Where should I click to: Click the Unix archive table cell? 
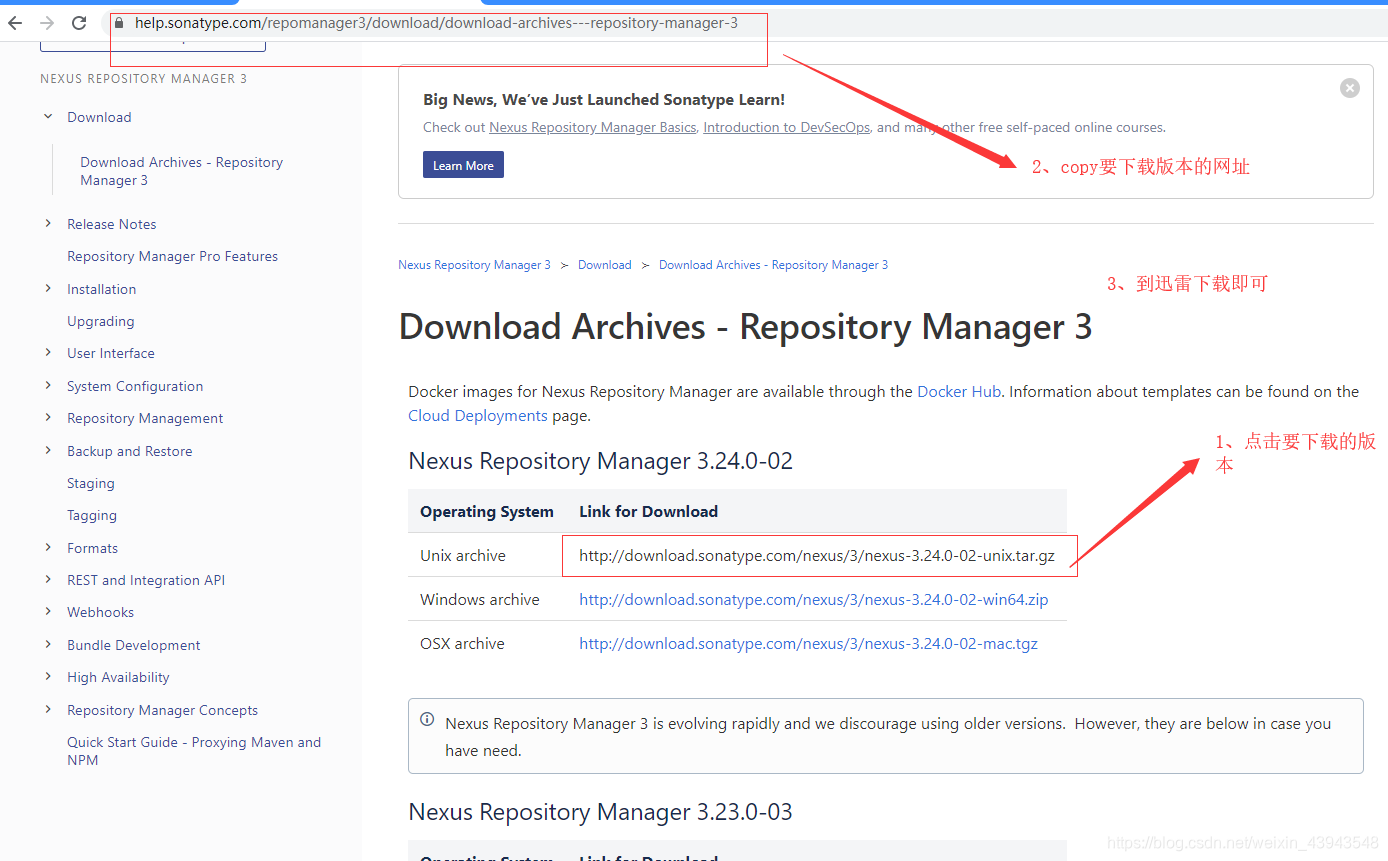point(463,556)
